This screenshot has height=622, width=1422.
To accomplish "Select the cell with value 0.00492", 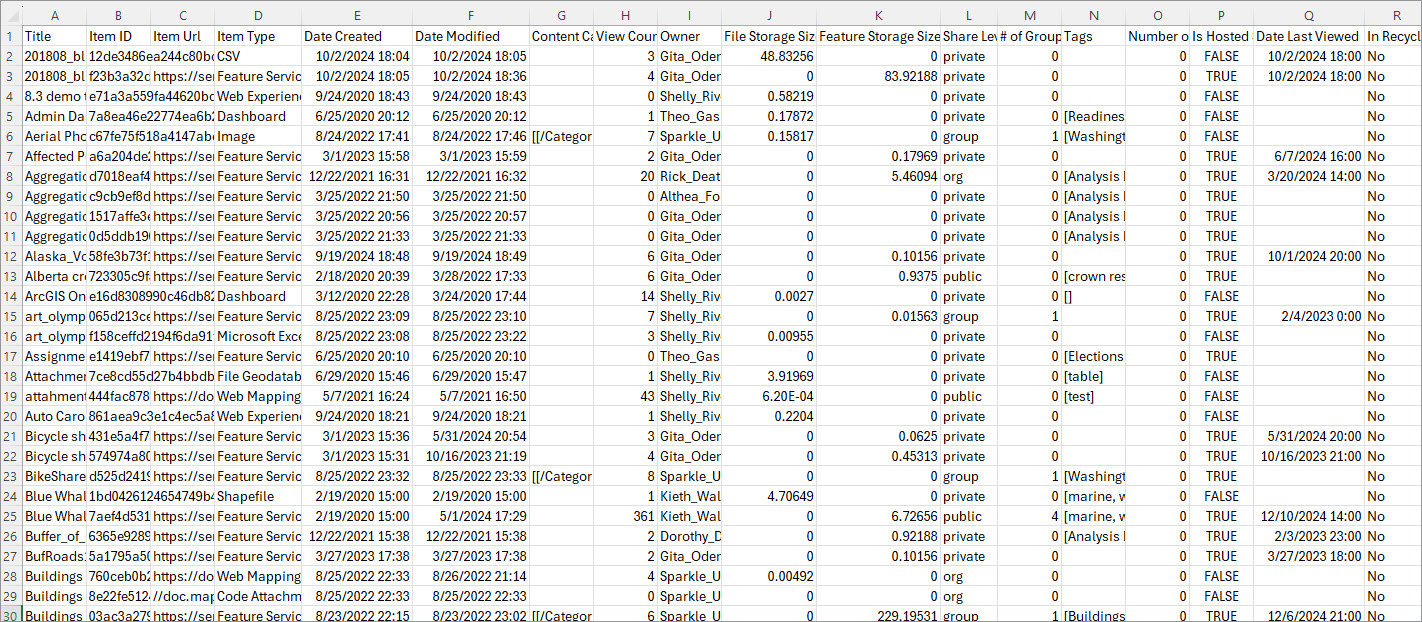I will point(769,576).
